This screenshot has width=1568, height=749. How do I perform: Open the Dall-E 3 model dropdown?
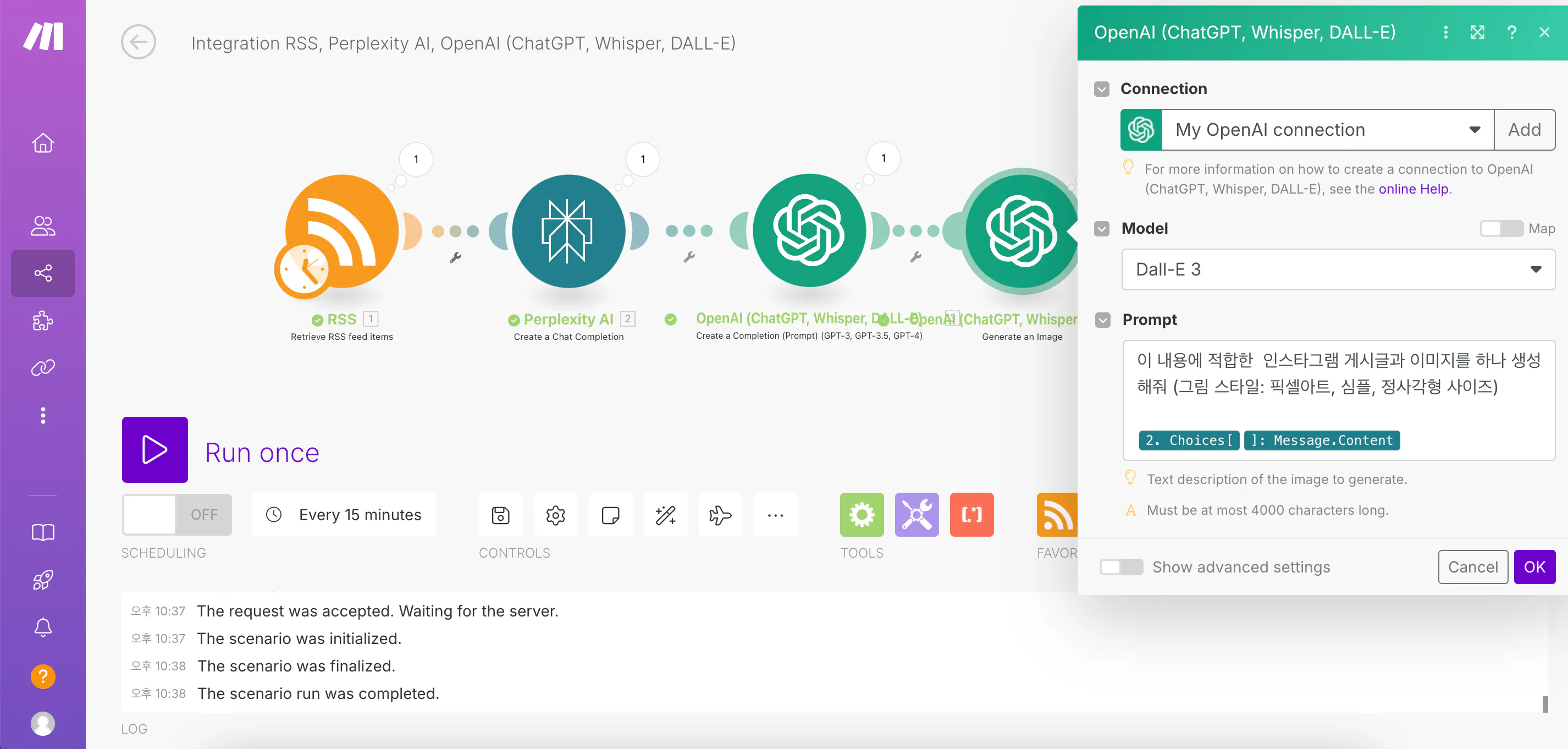1338,269
